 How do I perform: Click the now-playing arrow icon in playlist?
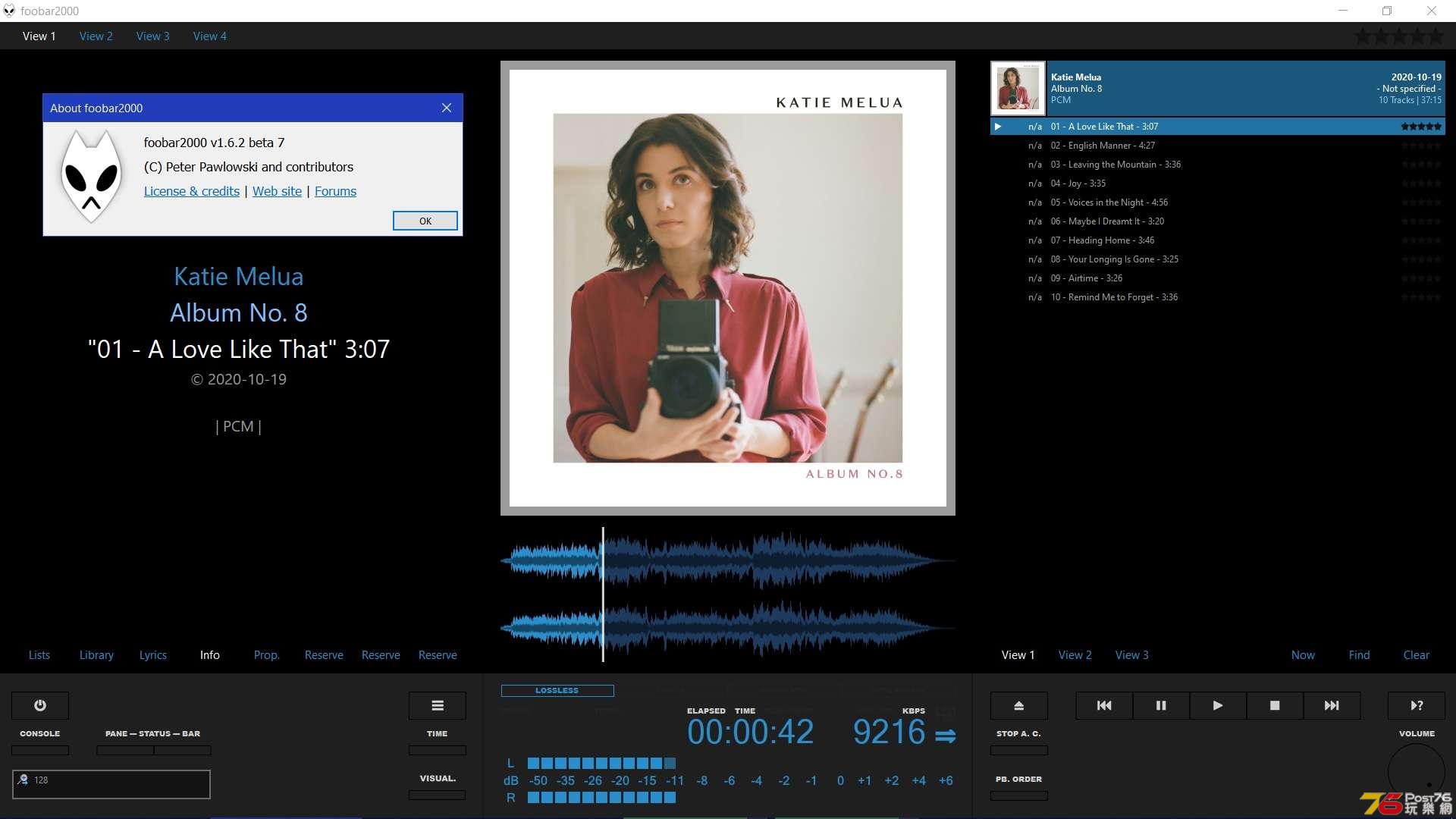point(998,127)
